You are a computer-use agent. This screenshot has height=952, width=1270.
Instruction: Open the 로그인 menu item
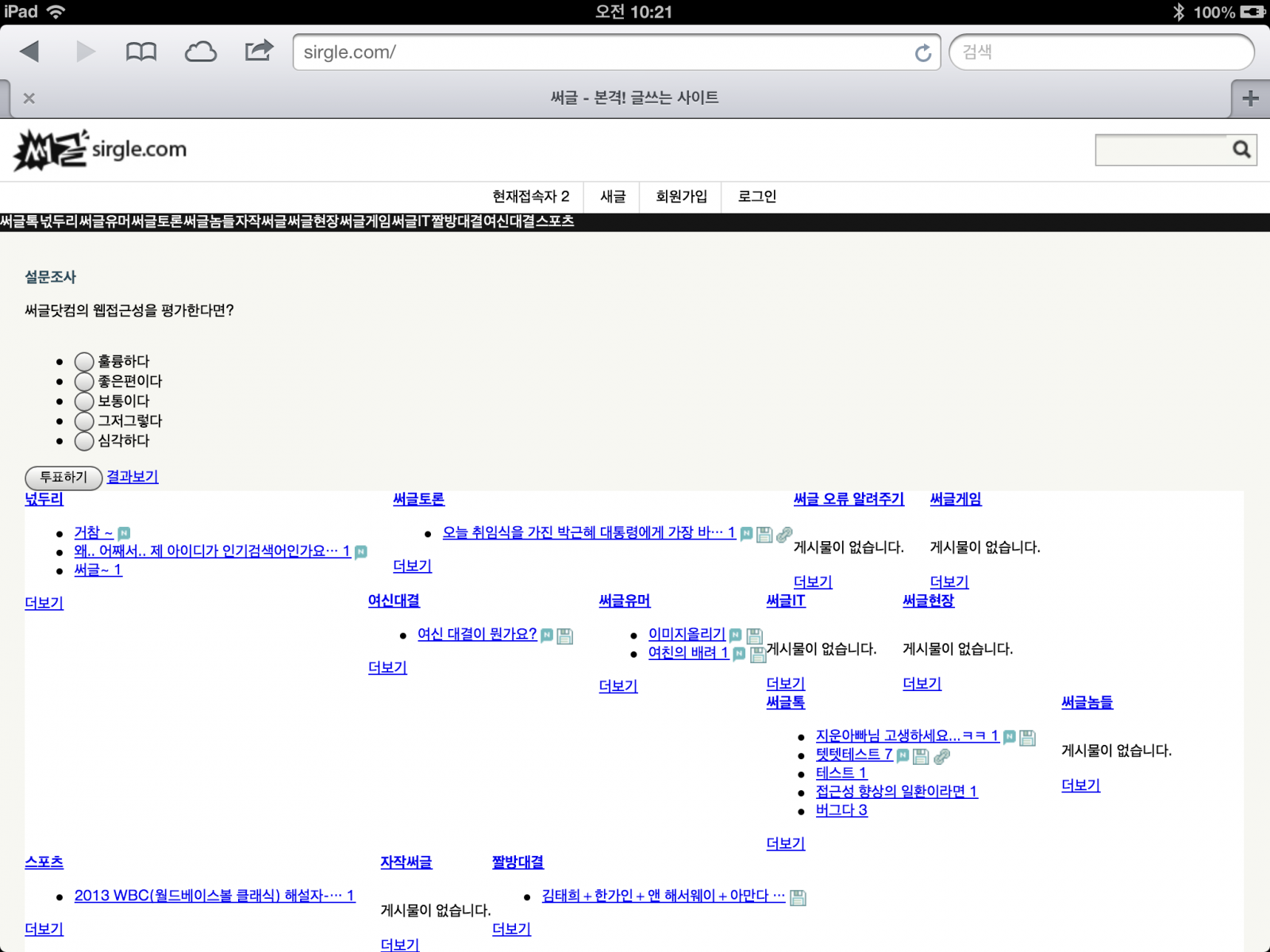[756, 197]
